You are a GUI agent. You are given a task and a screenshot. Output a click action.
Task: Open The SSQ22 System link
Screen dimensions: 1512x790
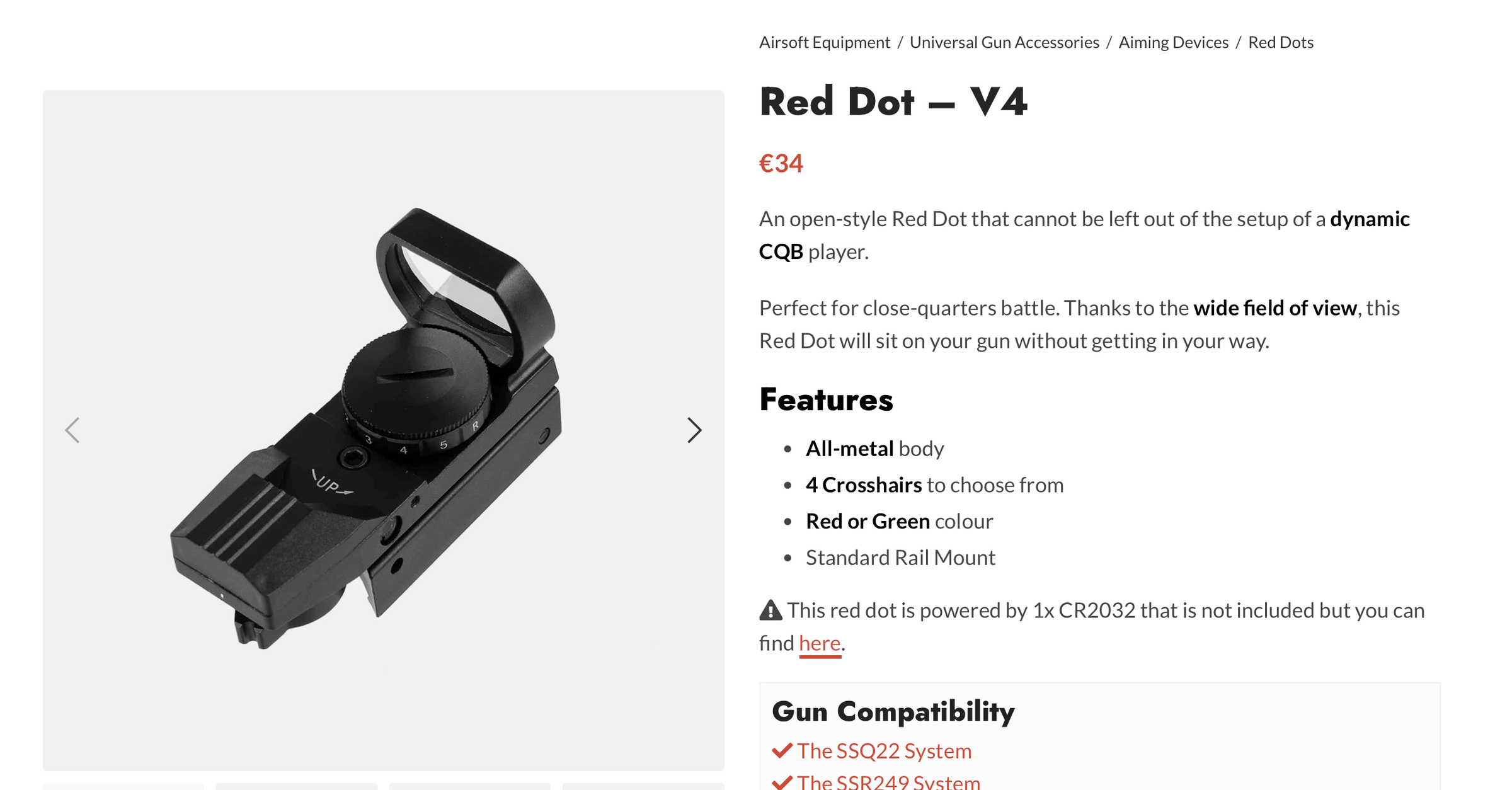885,751
